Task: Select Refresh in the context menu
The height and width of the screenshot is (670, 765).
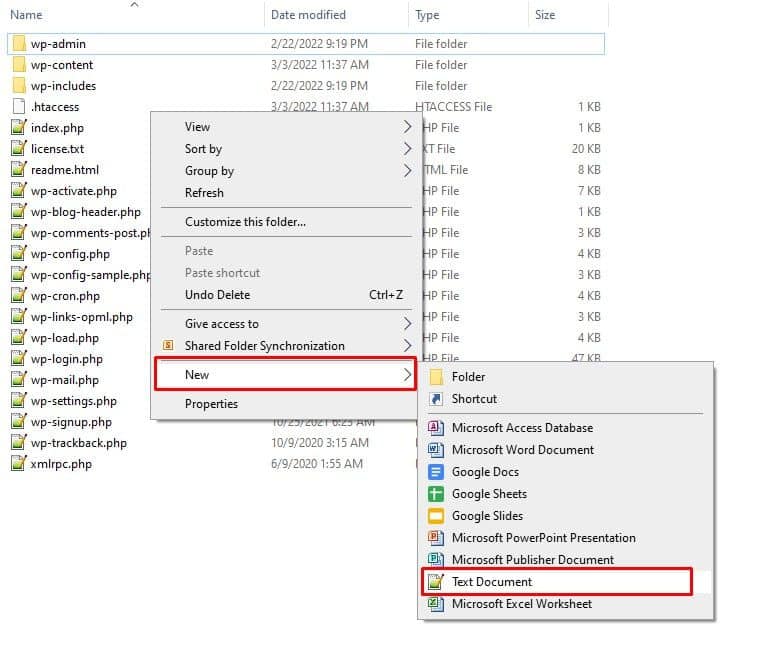Action: pos(204,193)
